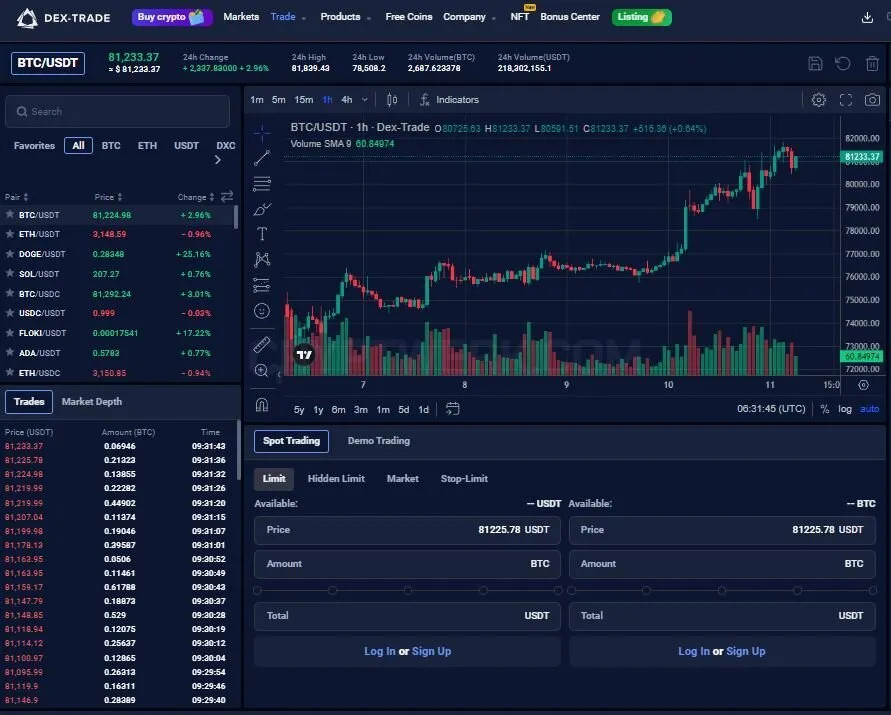Click the Buy crypto button
Screen dimensions: 891x715
[x=172, y=17]
